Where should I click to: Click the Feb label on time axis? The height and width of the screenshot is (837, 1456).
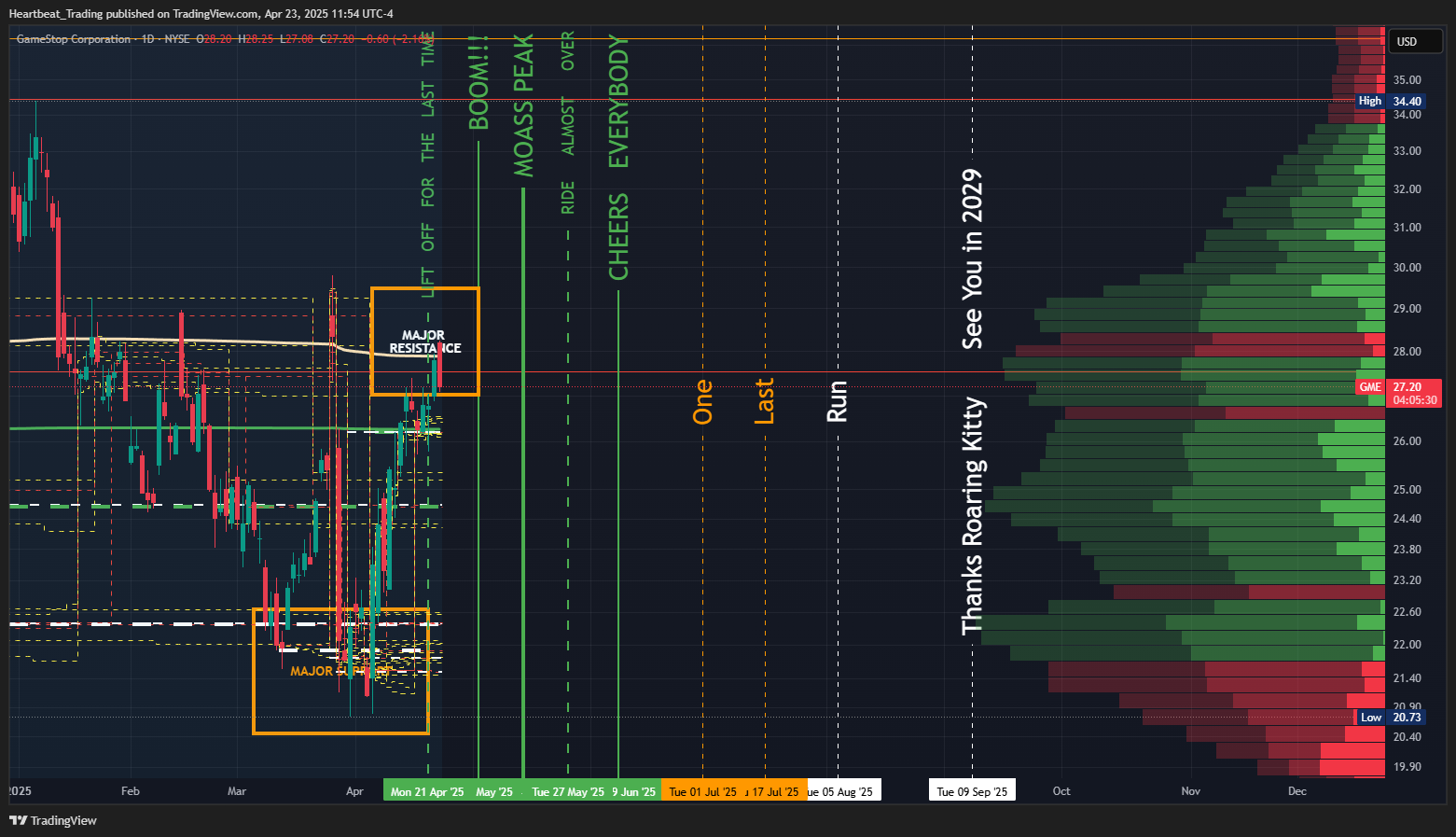tap(131, 791)
